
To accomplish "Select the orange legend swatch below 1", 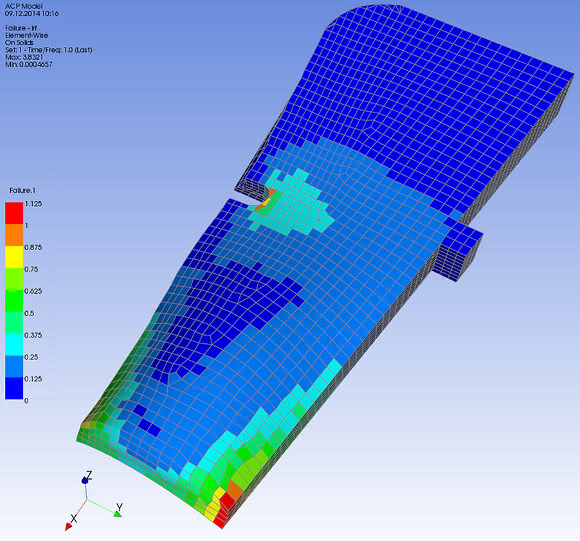I will (x=14, y=235).
